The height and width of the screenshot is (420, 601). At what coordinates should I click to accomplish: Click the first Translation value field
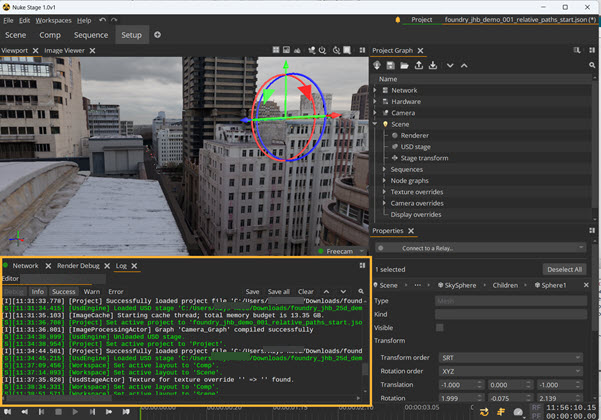tap(455, 384)
